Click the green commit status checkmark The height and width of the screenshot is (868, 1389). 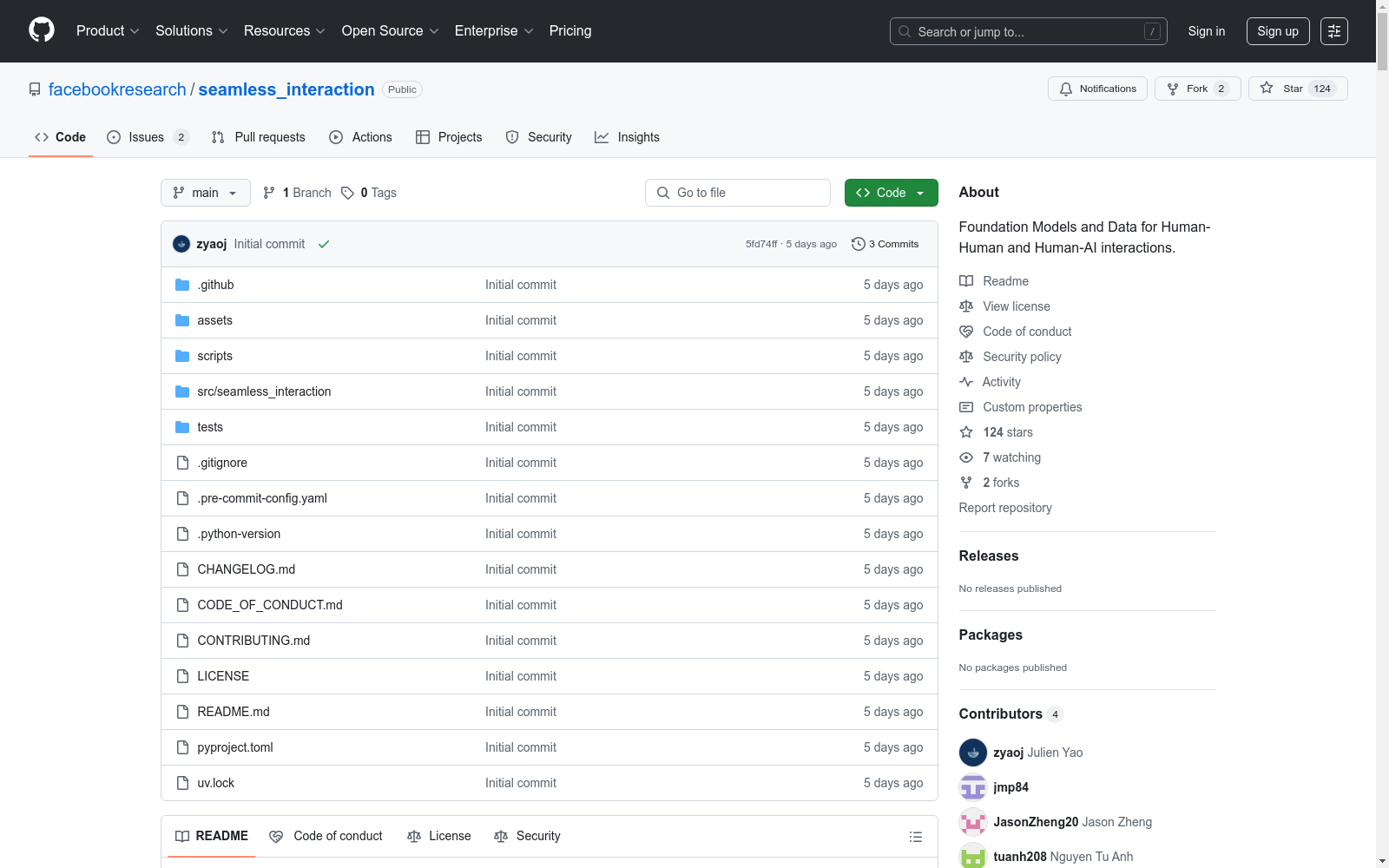pyautogui.click(x=324, y=244)
